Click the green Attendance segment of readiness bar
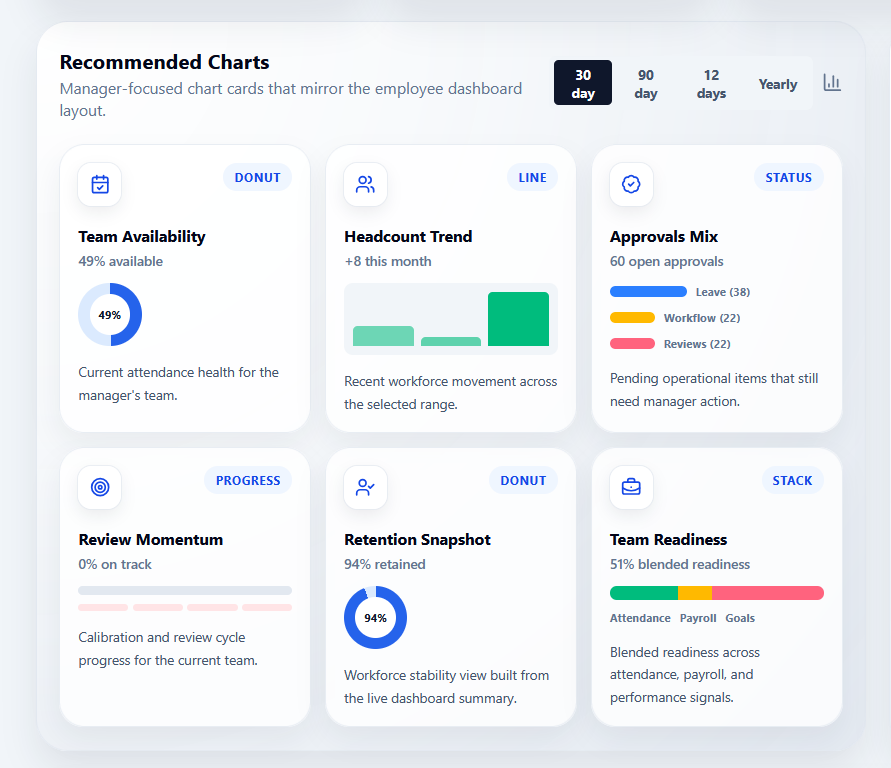 point(644,593)
